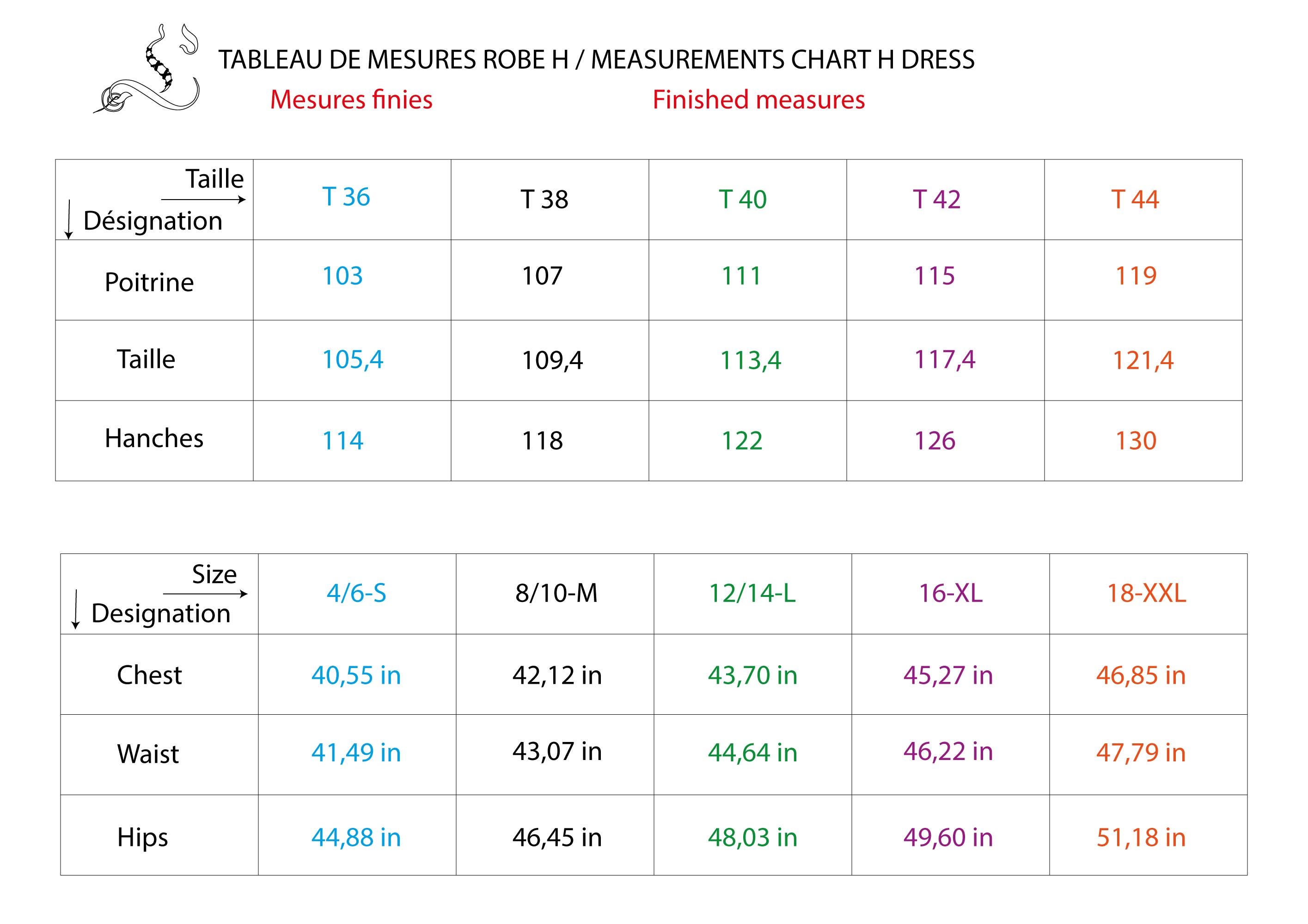Select the T 44 column header
1308x924 pixels.
(1134, 200)
